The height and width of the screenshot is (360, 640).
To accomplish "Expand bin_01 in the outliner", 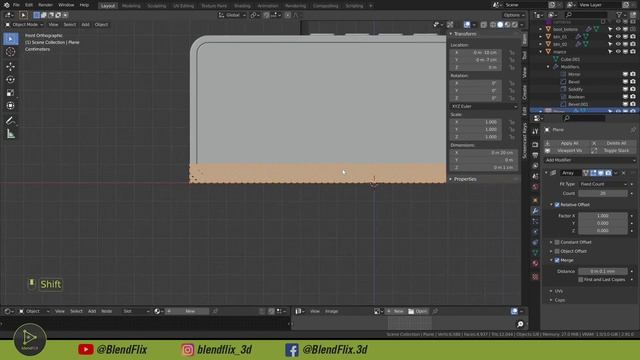I will pyautogui.click(x=541, y=37).
